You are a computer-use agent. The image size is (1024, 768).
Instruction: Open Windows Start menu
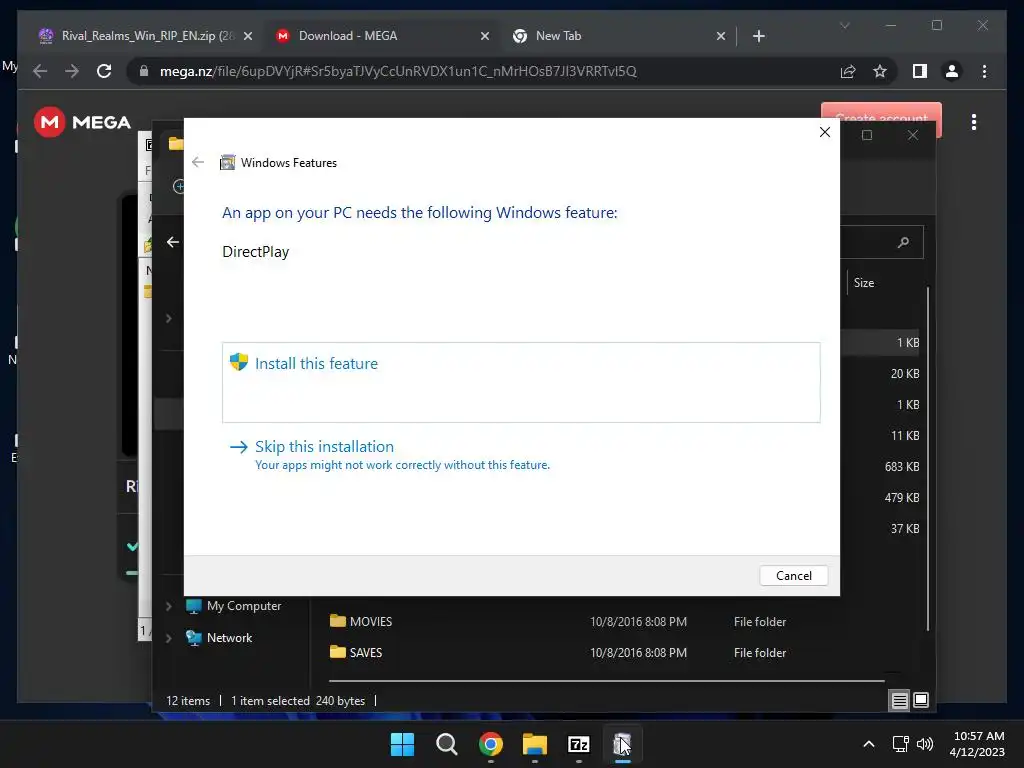pyautogui.click(x=402, y=744)
